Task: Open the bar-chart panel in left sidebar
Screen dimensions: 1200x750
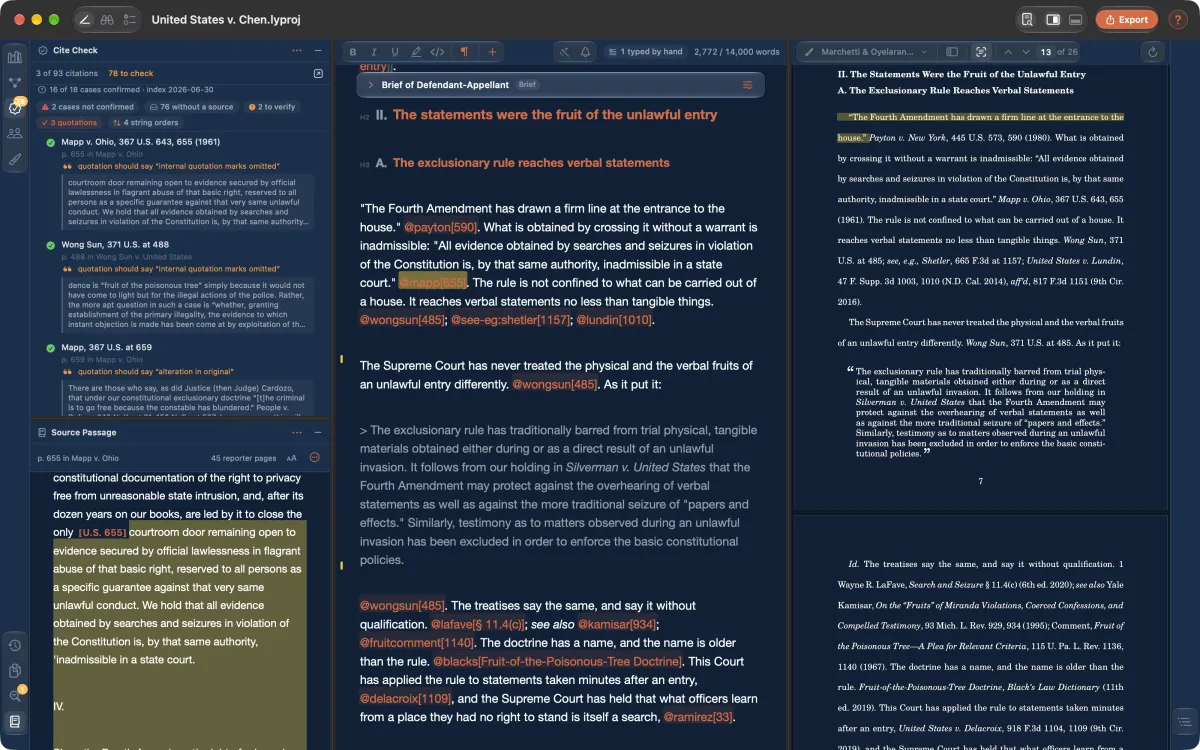Action: pos(15,57)
